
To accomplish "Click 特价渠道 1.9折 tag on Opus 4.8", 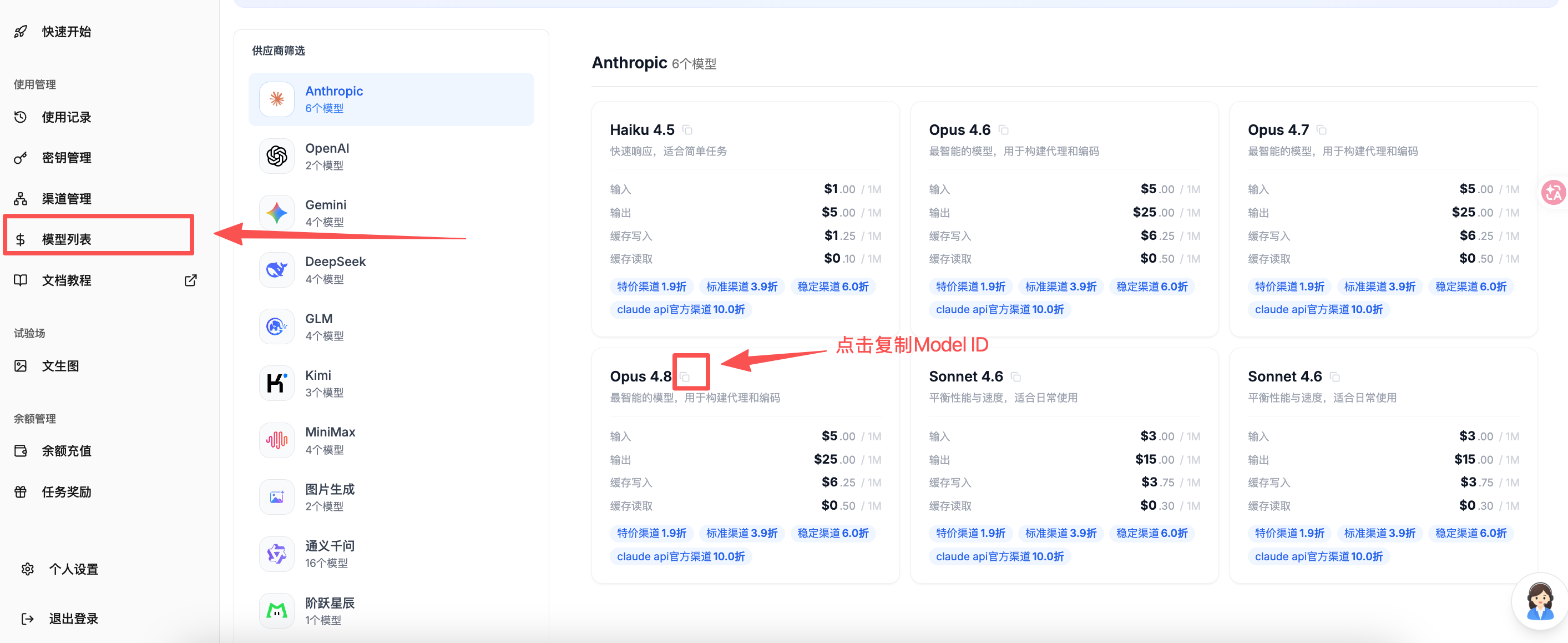I will coord(651,534).
